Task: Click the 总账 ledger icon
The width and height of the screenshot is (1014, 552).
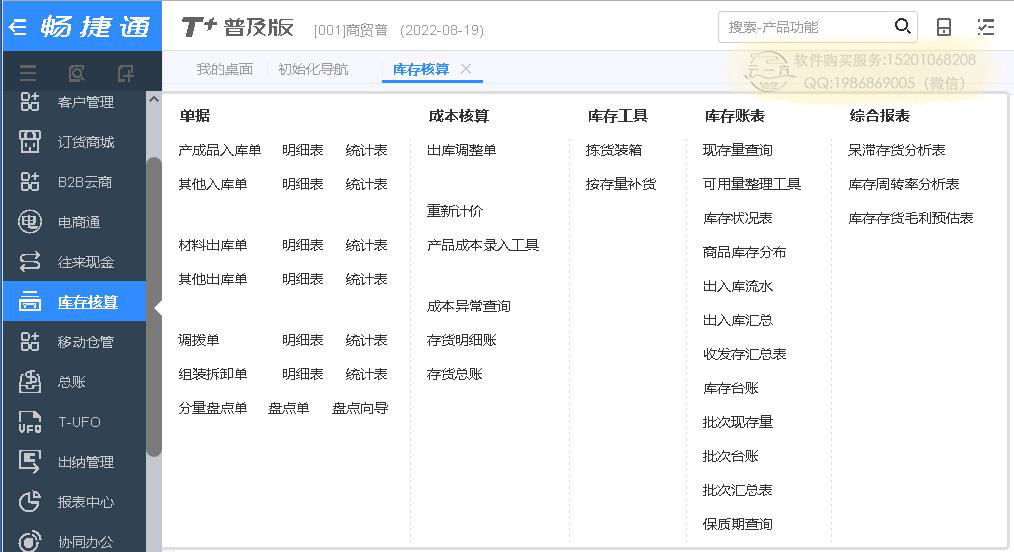Action: pyautogui.click(x=30, y=381)
